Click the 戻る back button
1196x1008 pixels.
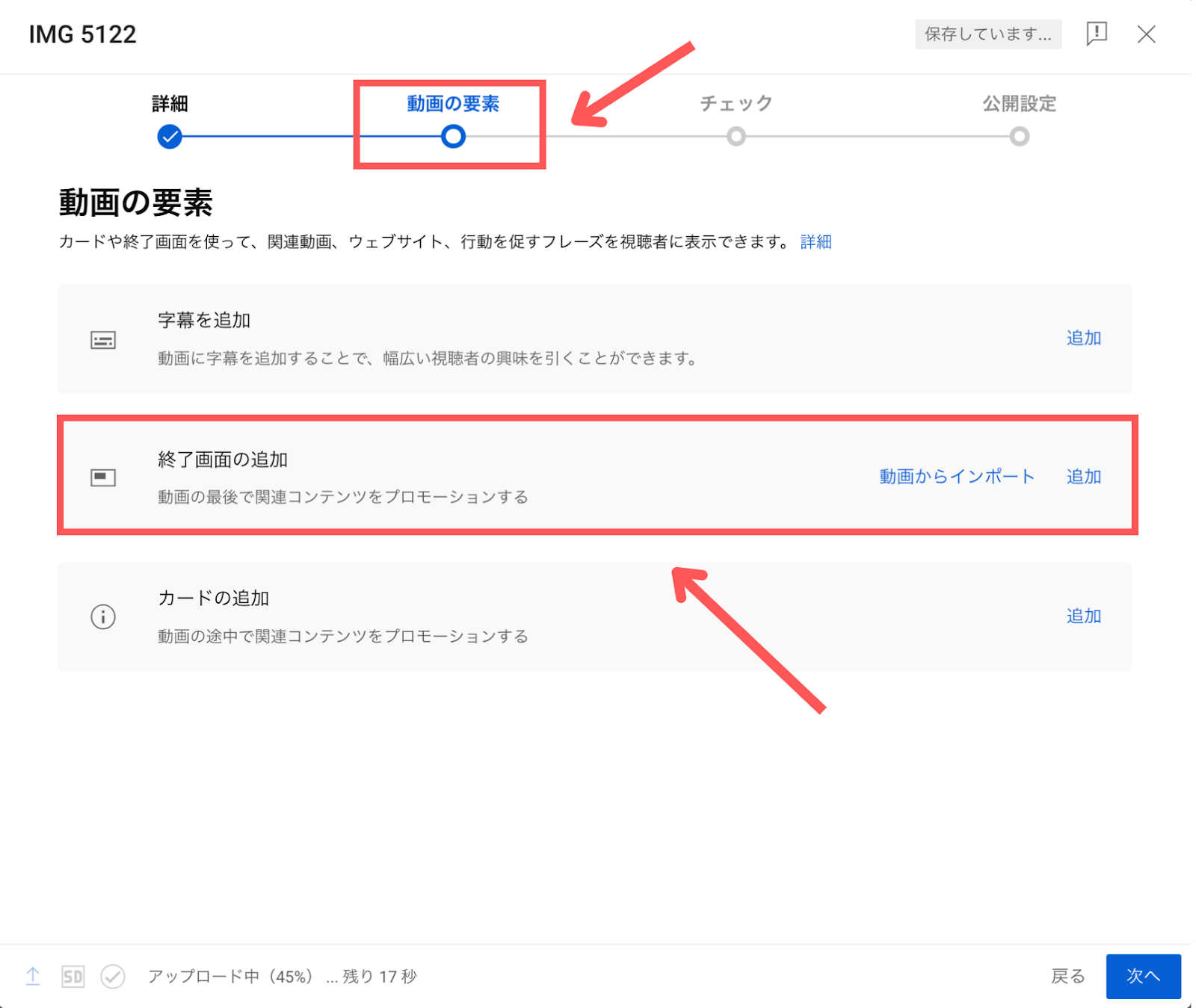[x=1067, y=977]
